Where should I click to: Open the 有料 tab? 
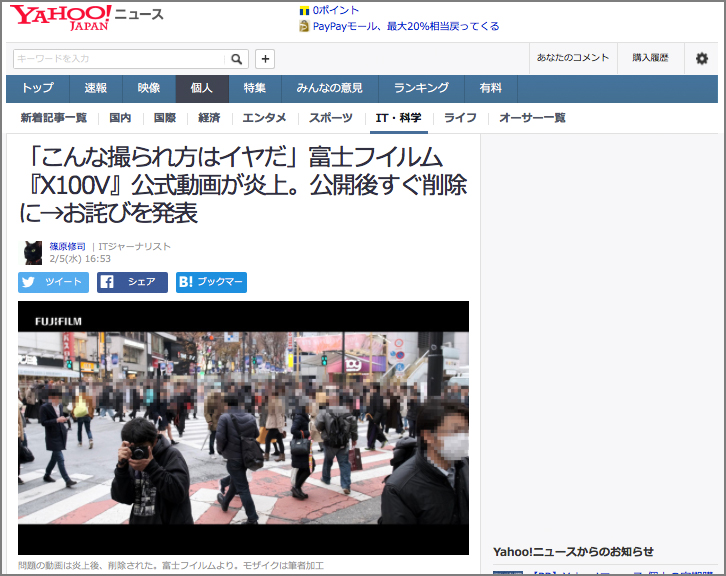pyautogui.click(x=491, y=88)
